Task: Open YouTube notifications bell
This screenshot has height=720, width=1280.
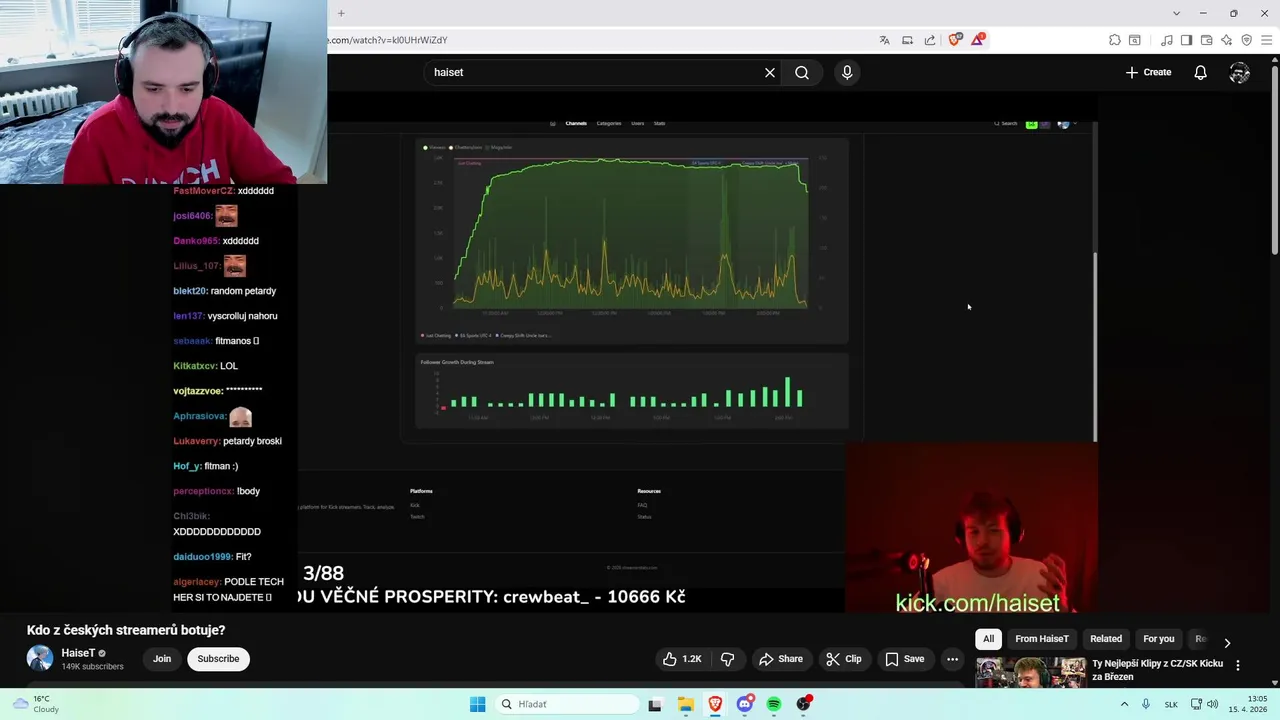Action: 1200,72
